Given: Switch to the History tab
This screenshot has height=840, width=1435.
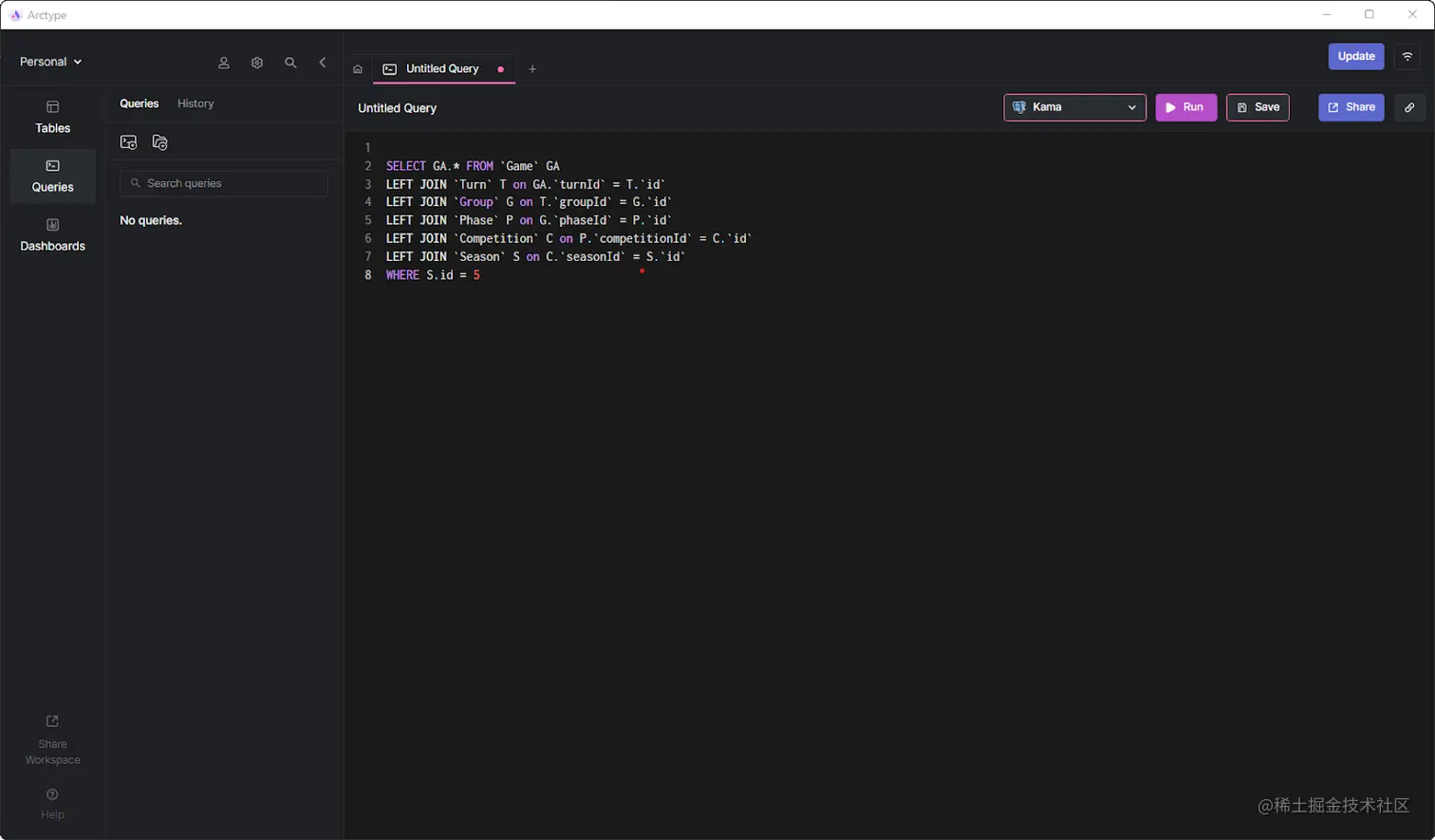Looking at the screenshot, I should tap(196, 103).
